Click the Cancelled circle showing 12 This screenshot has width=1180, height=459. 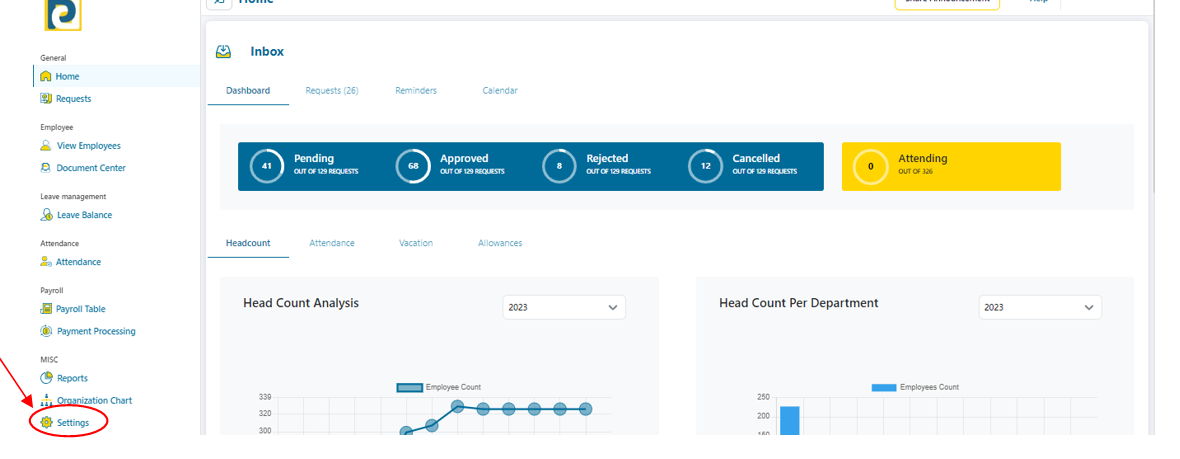point(706,166)
